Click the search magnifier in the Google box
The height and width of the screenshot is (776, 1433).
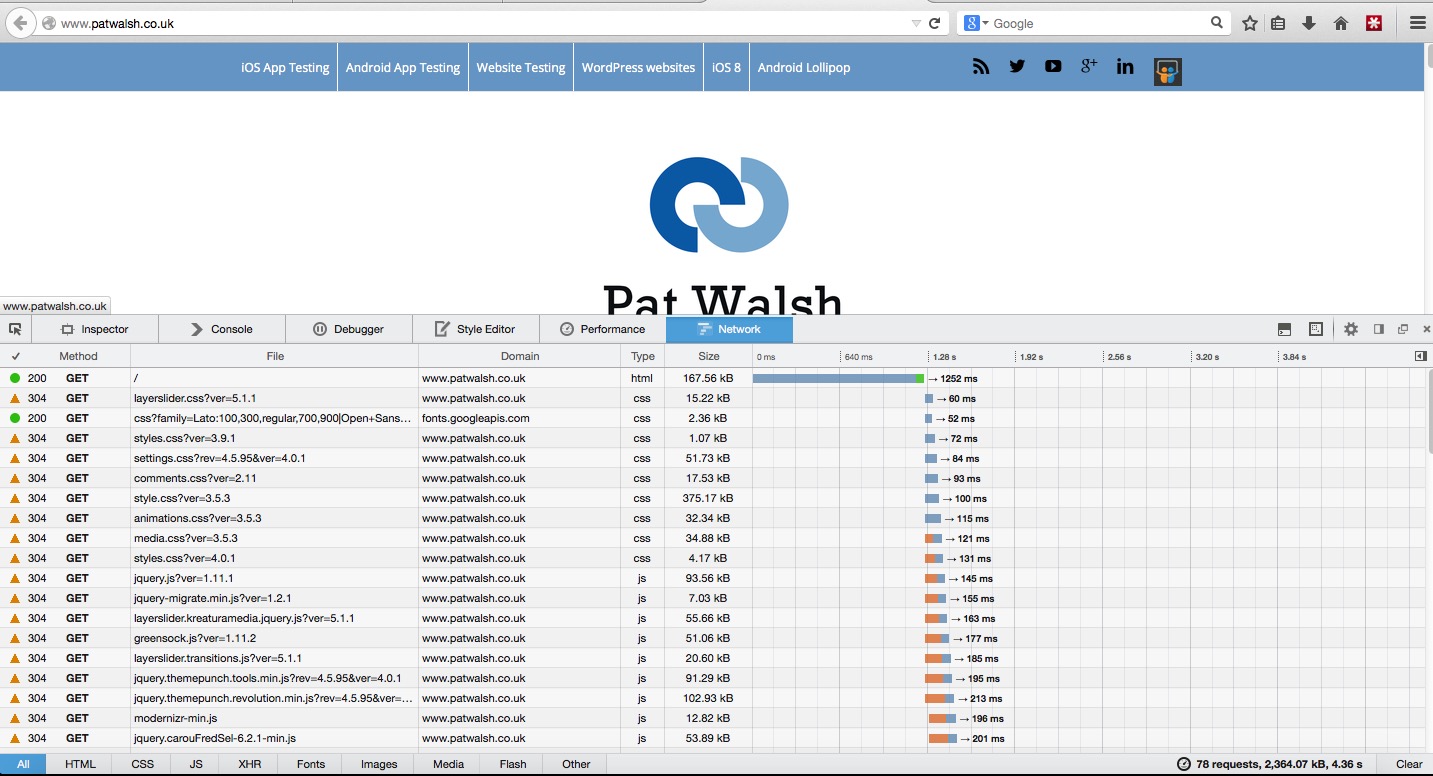(x=1217, y=22)
